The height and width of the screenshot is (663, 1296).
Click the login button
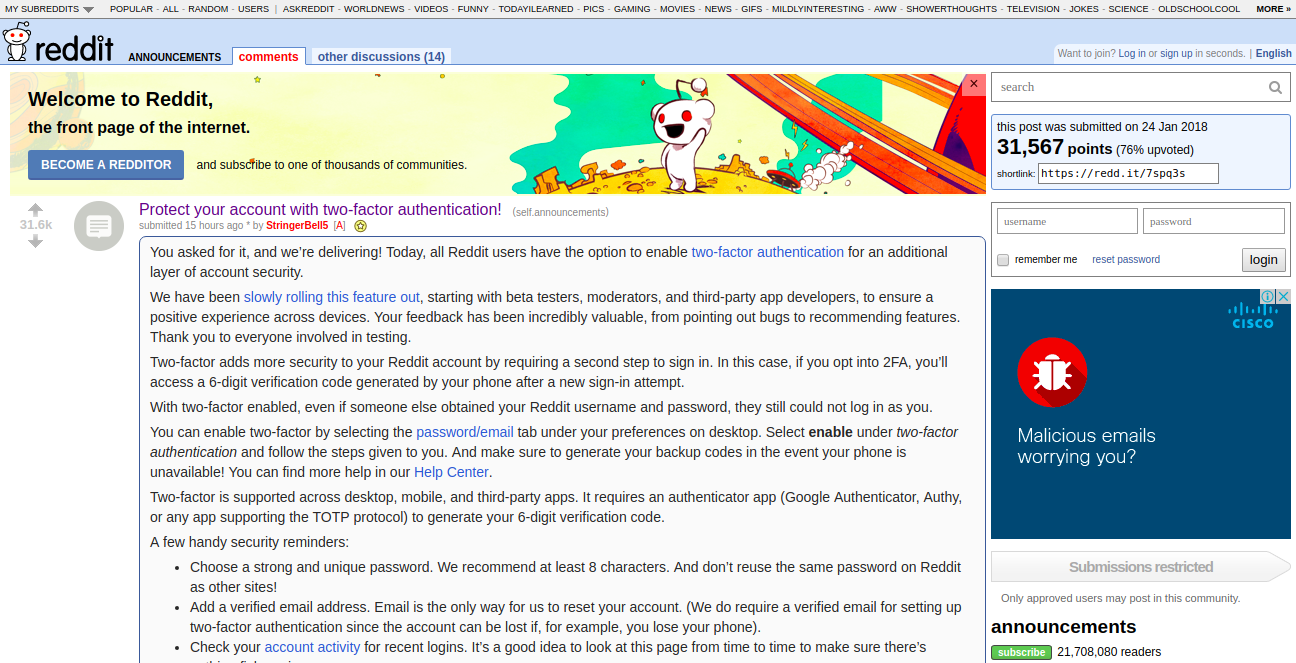[1263, 260]
